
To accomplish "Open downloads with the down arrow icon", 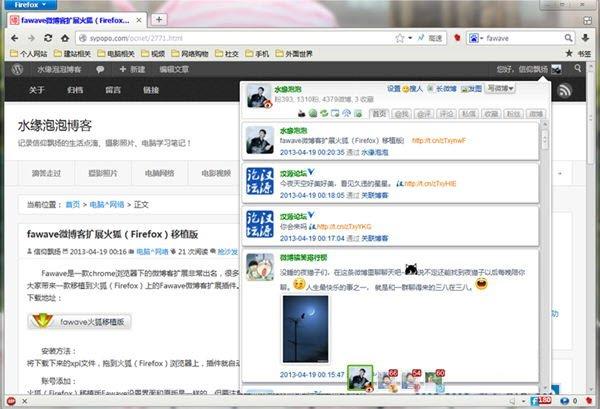I will tap(585, 38).
